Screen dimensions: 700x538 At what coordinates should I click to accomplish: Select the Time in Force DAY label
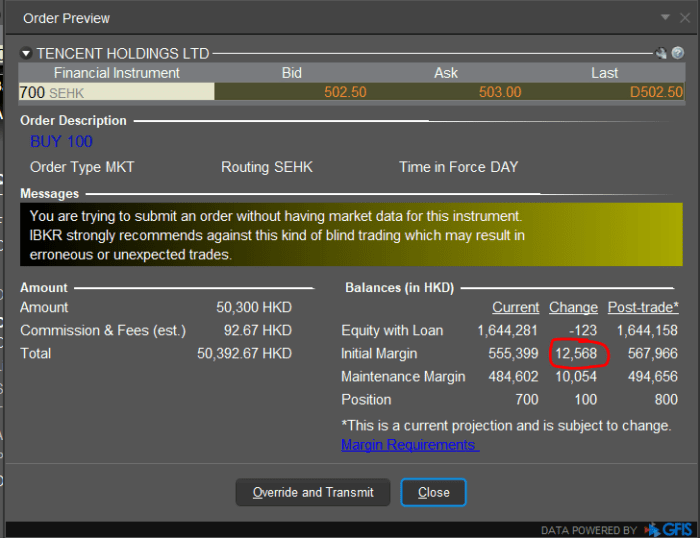(x=458, y=167)
